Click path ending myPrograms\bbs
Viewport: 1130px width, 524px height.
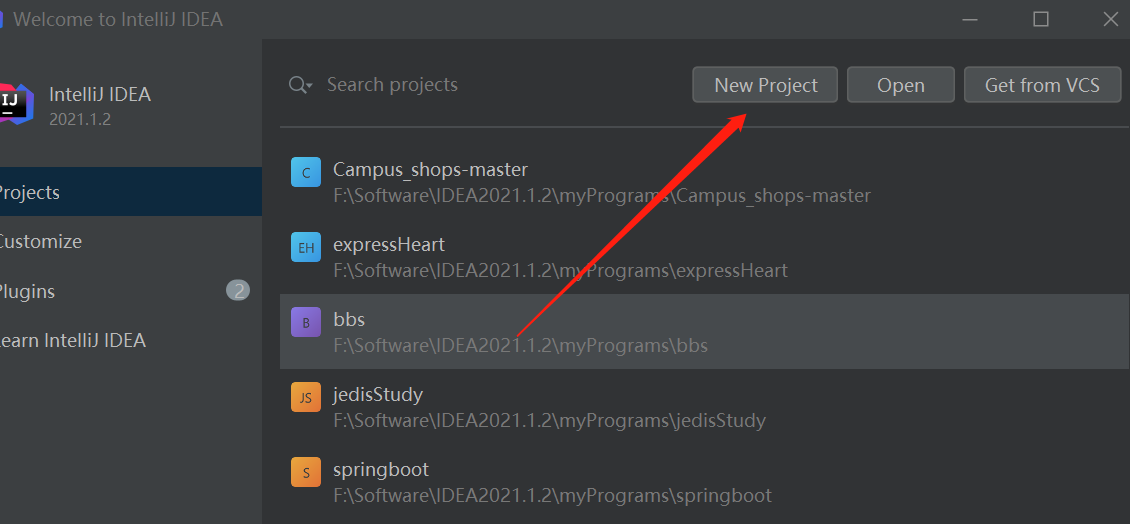point(520,346)
